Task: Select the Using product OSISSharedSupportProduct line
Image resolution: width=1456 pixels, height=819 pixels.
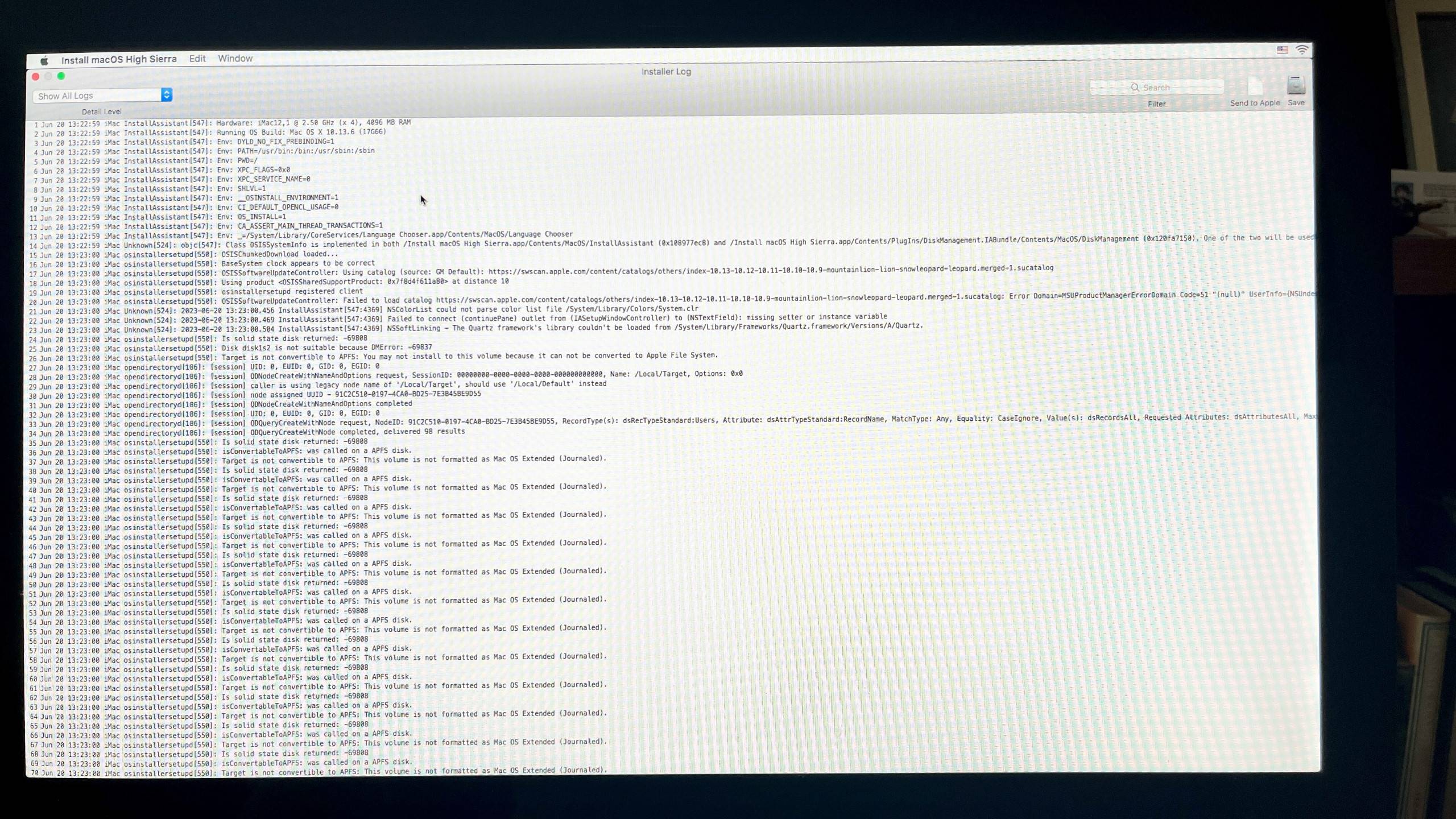Action: point(269,283)
